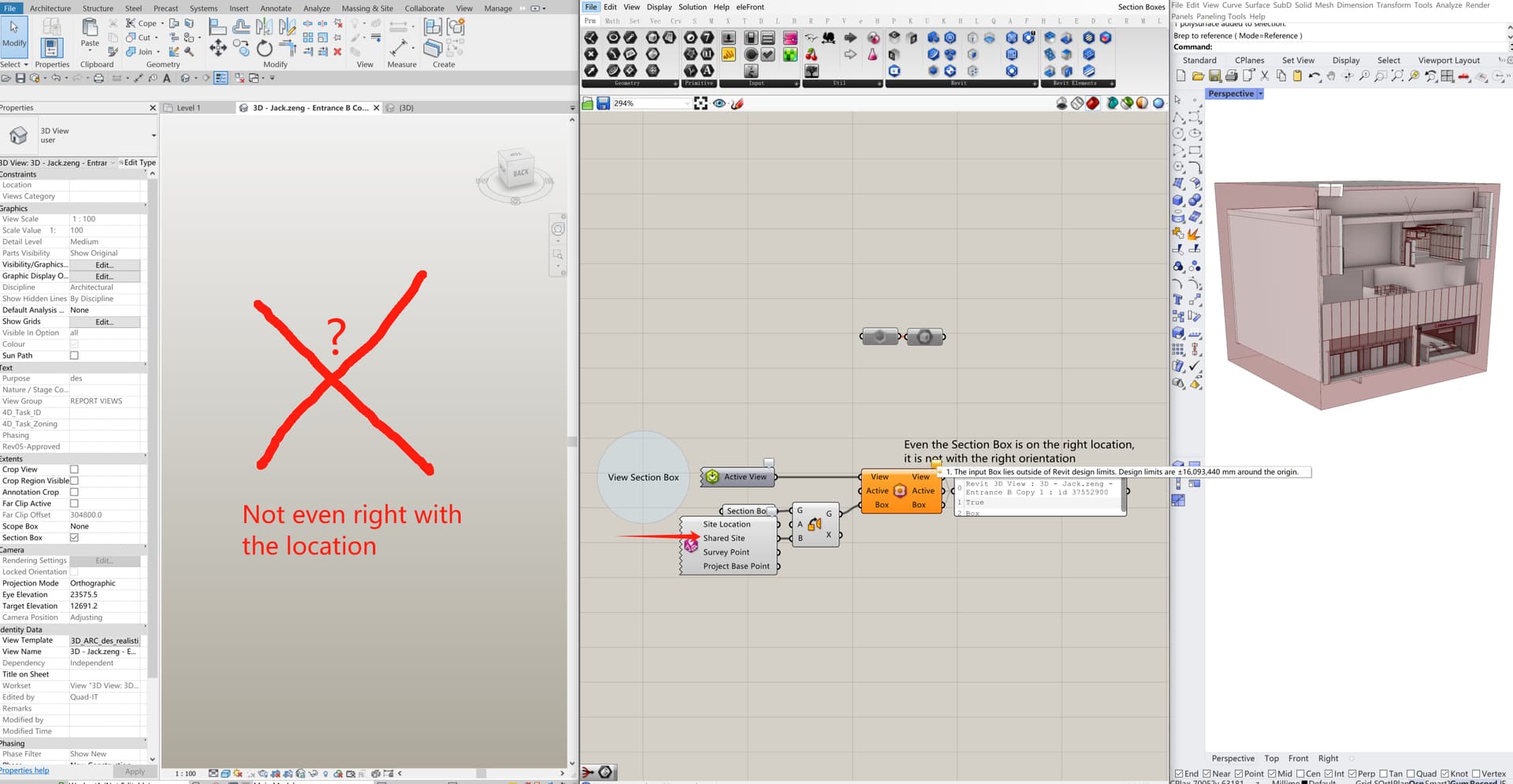Toggle Crop Region Visible checkbox
The width and height of the screenshot is (1513, 784).
[74, 481]
